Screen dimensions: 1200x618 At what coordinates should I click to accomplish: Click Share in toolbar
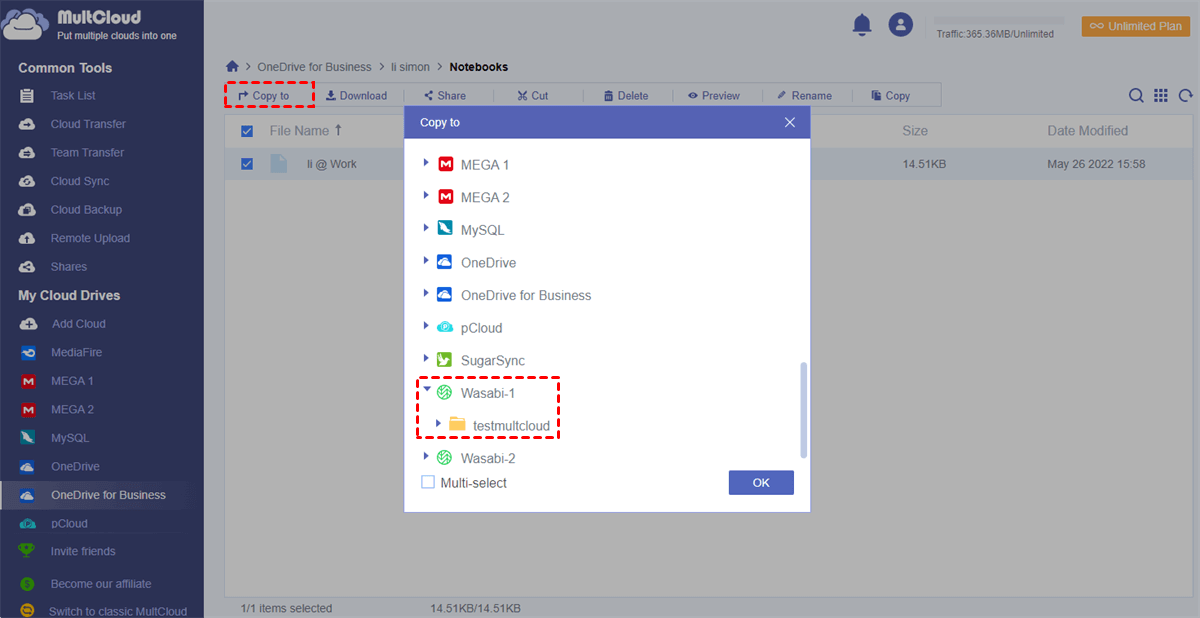click(x=444, y=96)
